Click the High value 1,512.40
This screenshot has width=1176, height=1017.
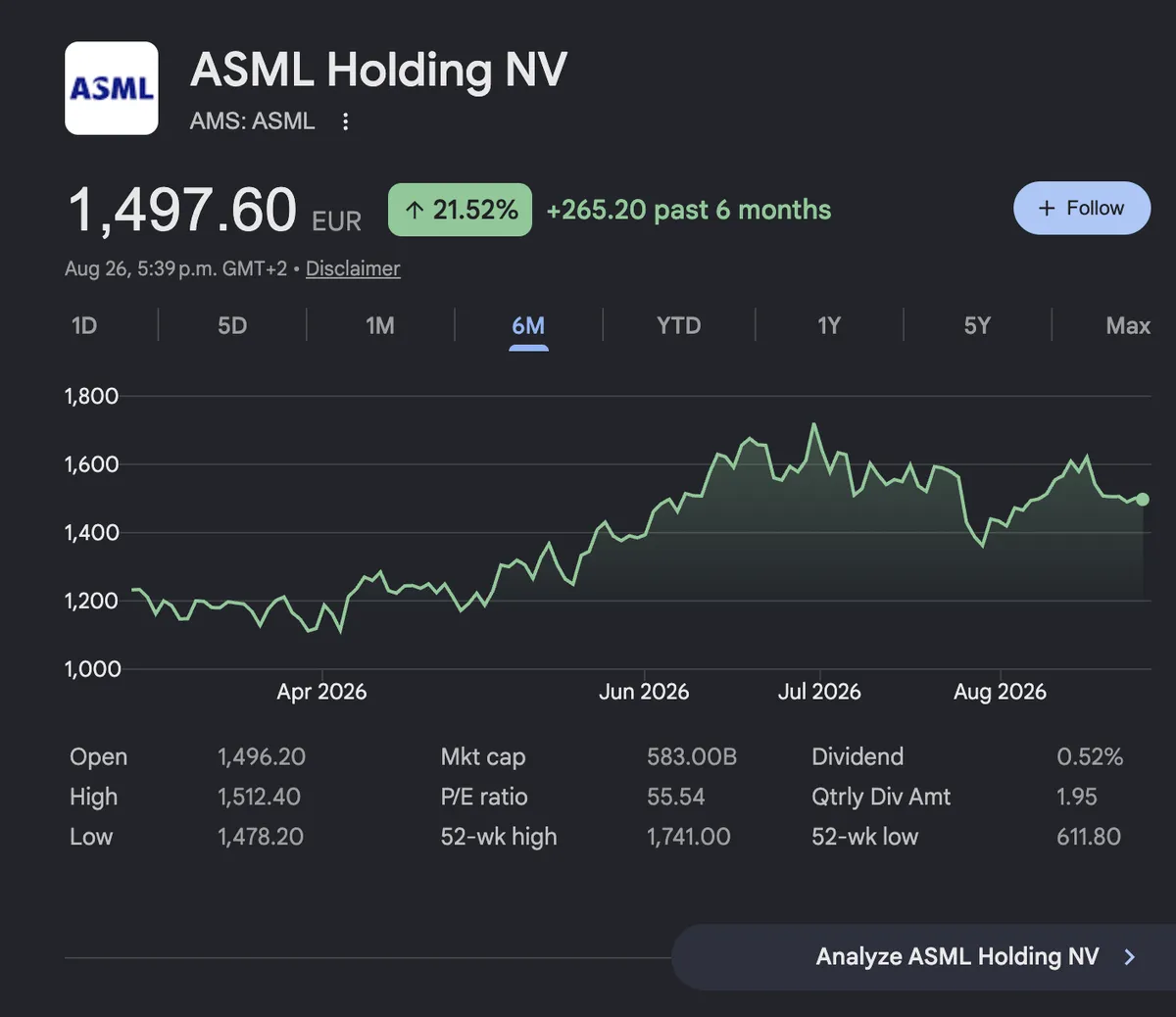point(259,797)
